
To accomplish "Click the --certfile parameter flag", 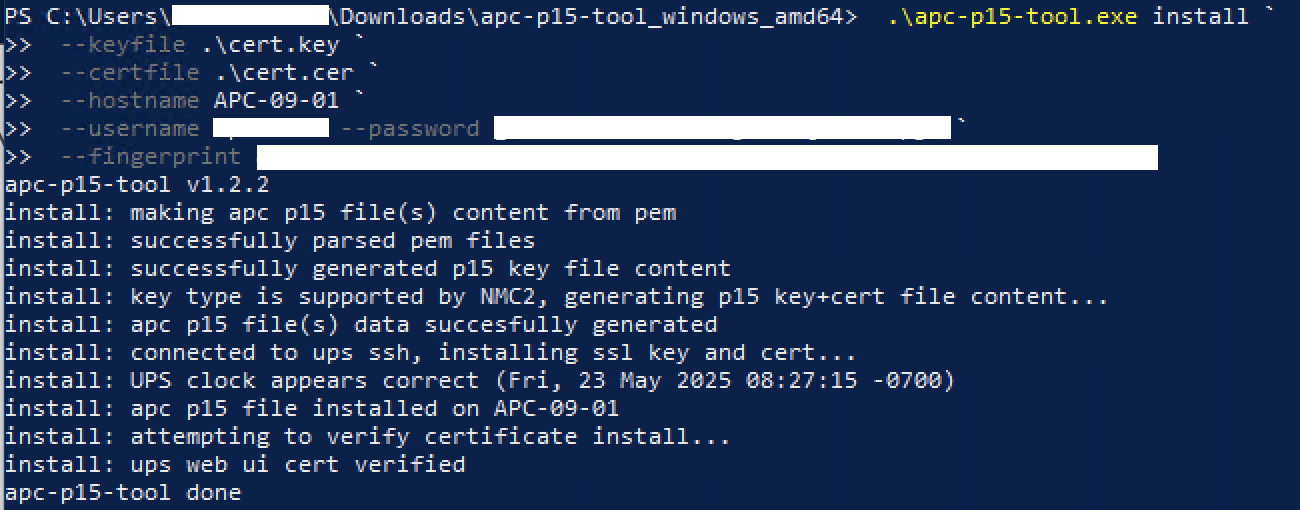I will click(129, 72).
